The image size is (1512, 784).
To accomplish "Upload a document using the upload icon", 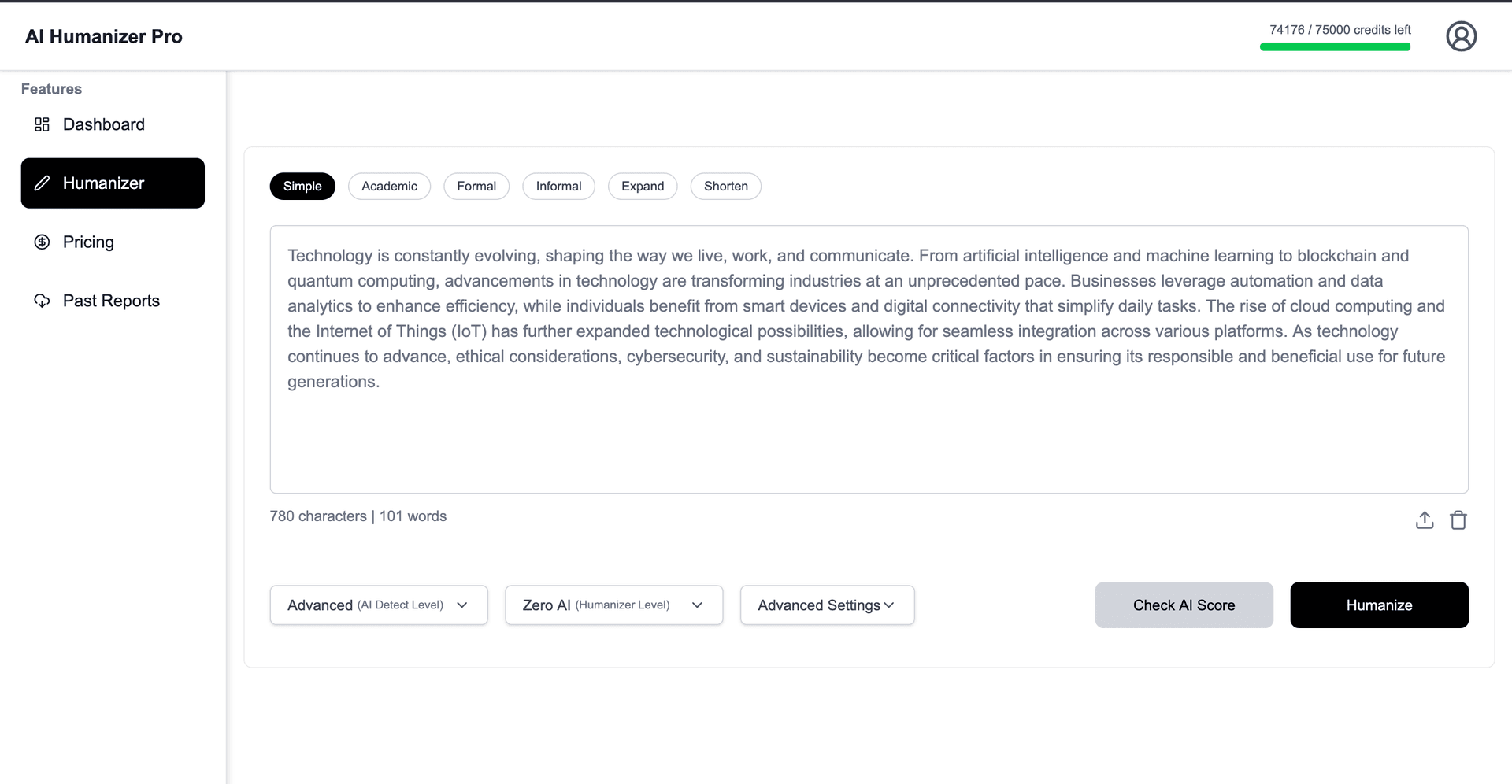I will (x=1424, y=520).
